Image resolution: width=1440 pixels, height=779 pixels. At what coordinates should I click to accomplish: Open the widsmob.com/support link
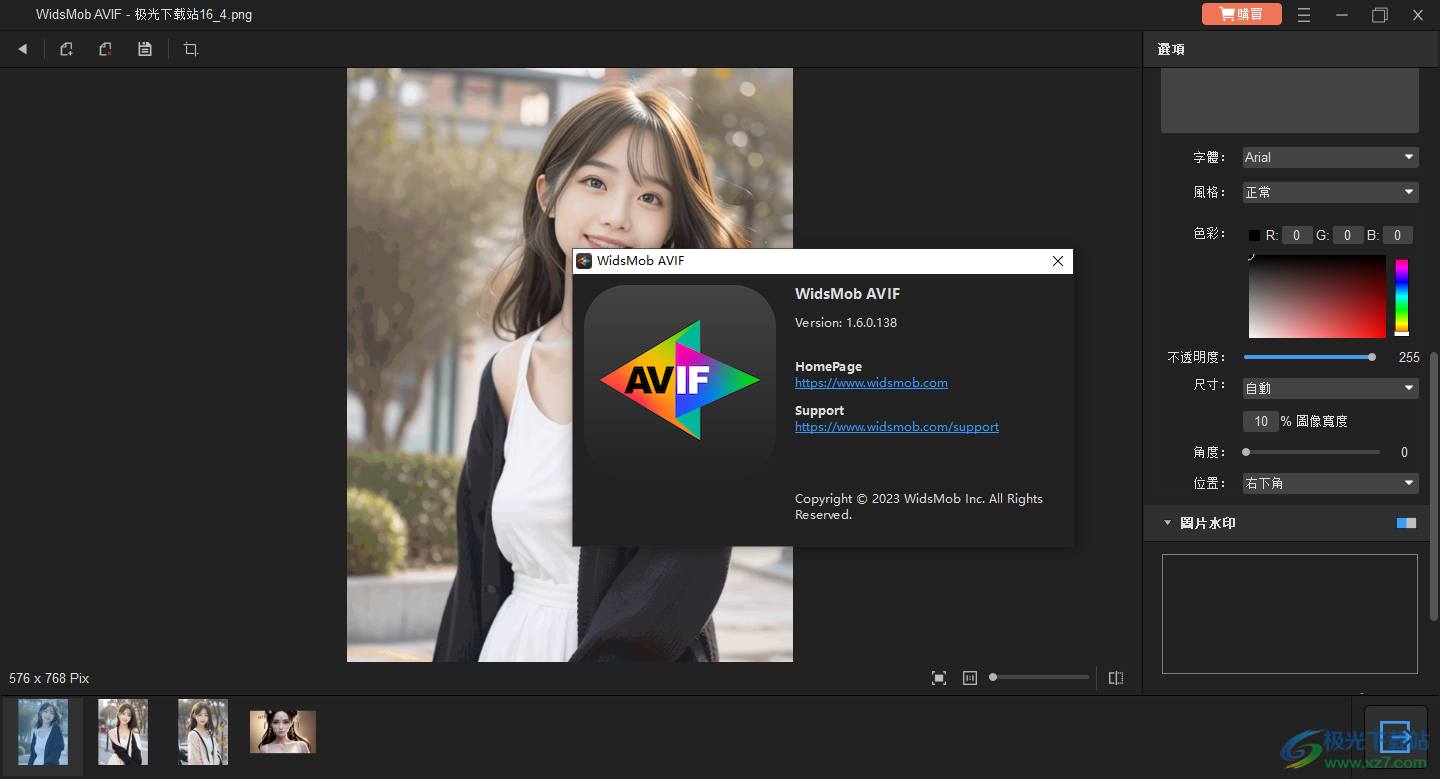897,427
